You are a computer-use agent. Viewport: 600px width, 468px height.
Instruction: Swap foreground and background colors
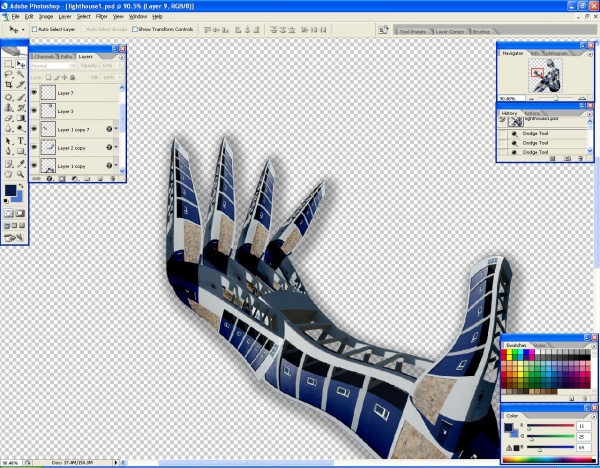point(21,186)
